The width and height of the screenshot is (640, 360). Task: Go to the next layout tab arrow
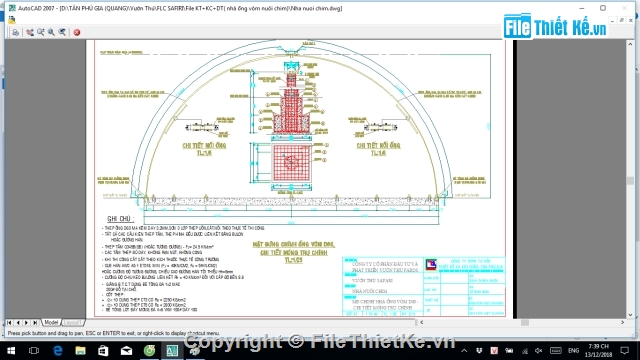[27, 322]
